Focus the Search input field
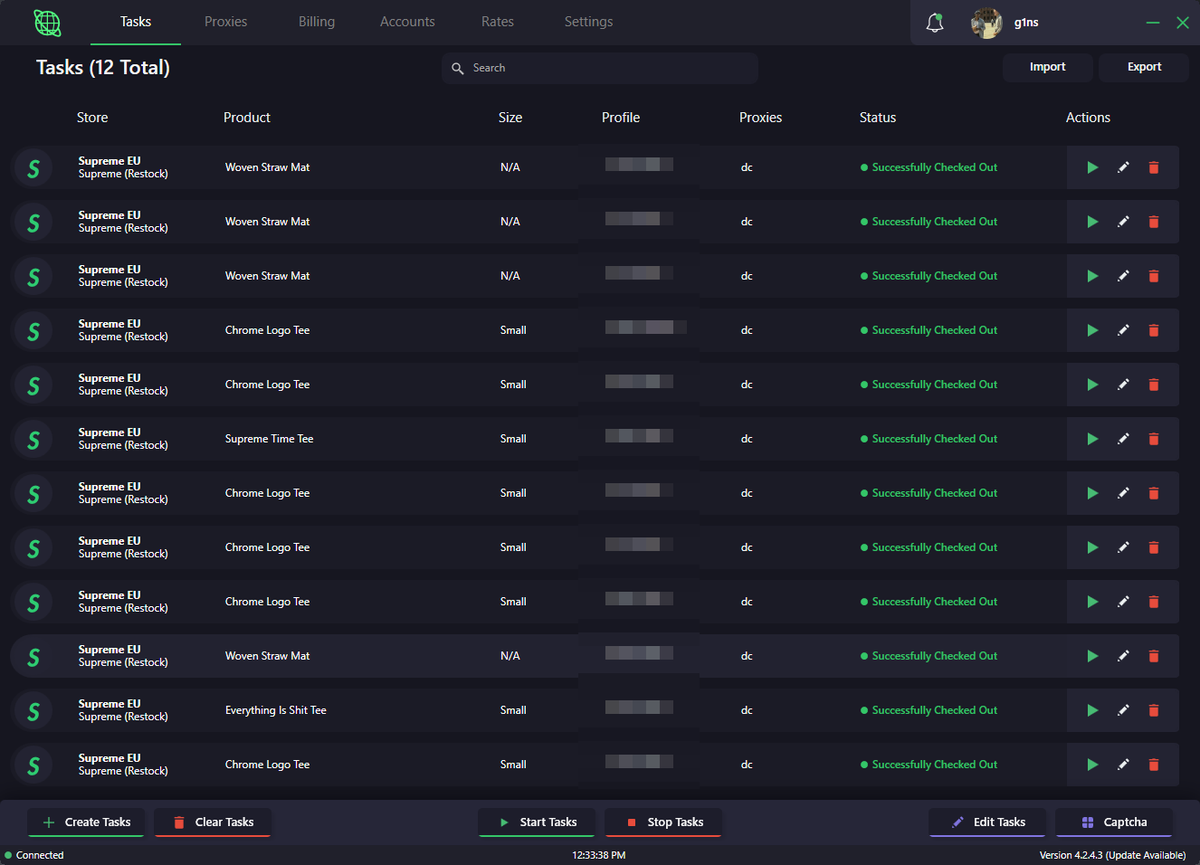This screenshot has width=1200, height=865. pyautogui.click(x=600, y=68)
